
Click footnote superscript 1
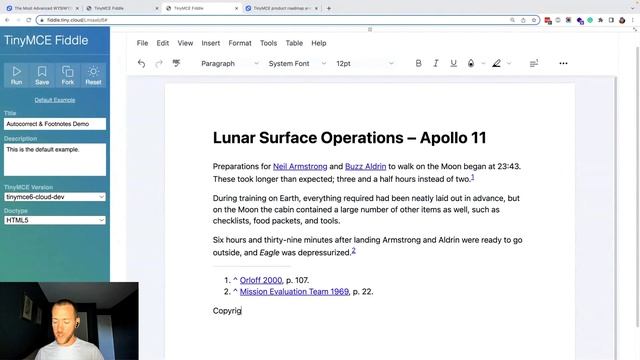(x=473, y=177)
